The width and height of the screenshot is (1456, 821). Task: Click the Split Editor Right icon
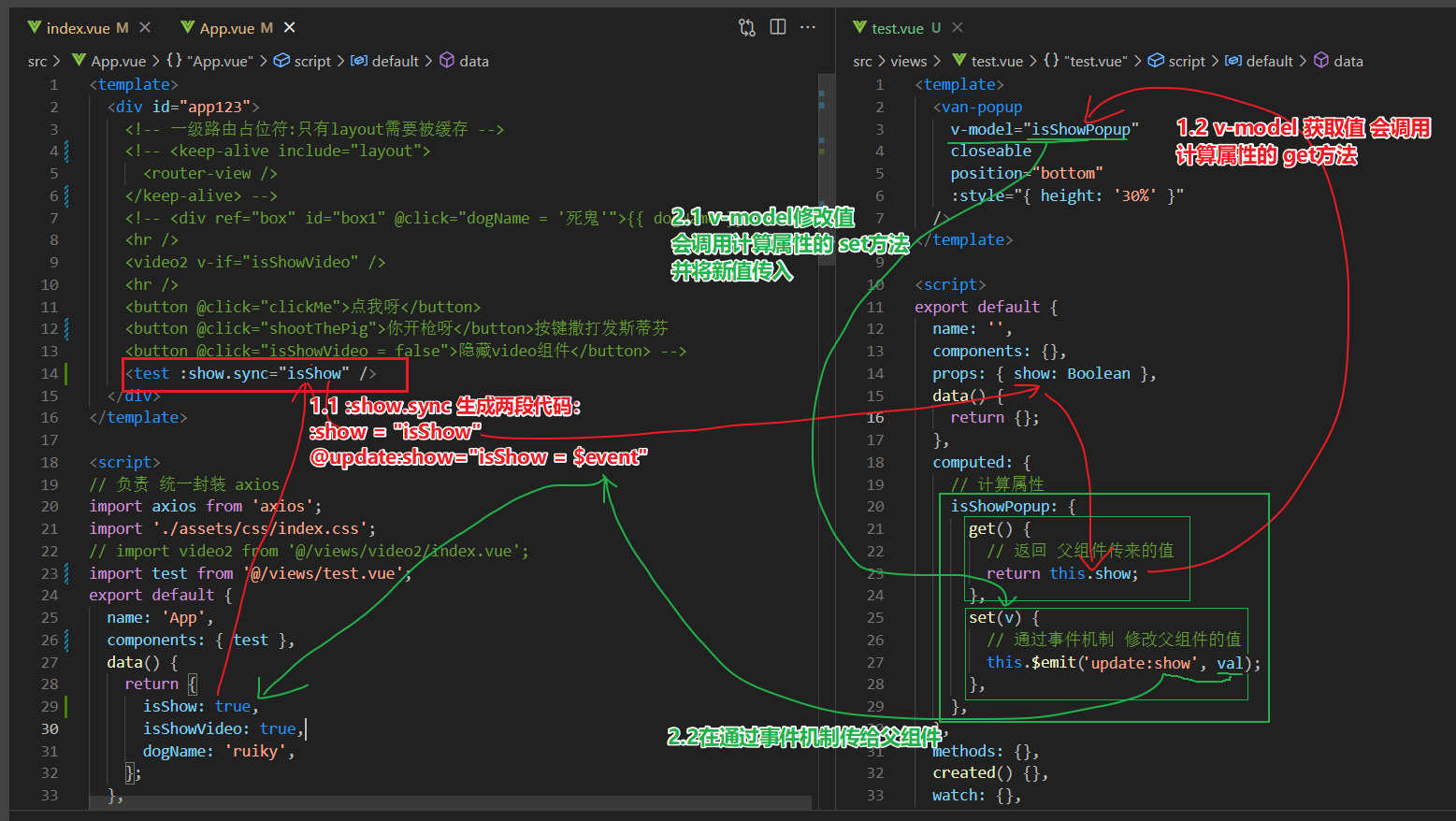[778, 27]
